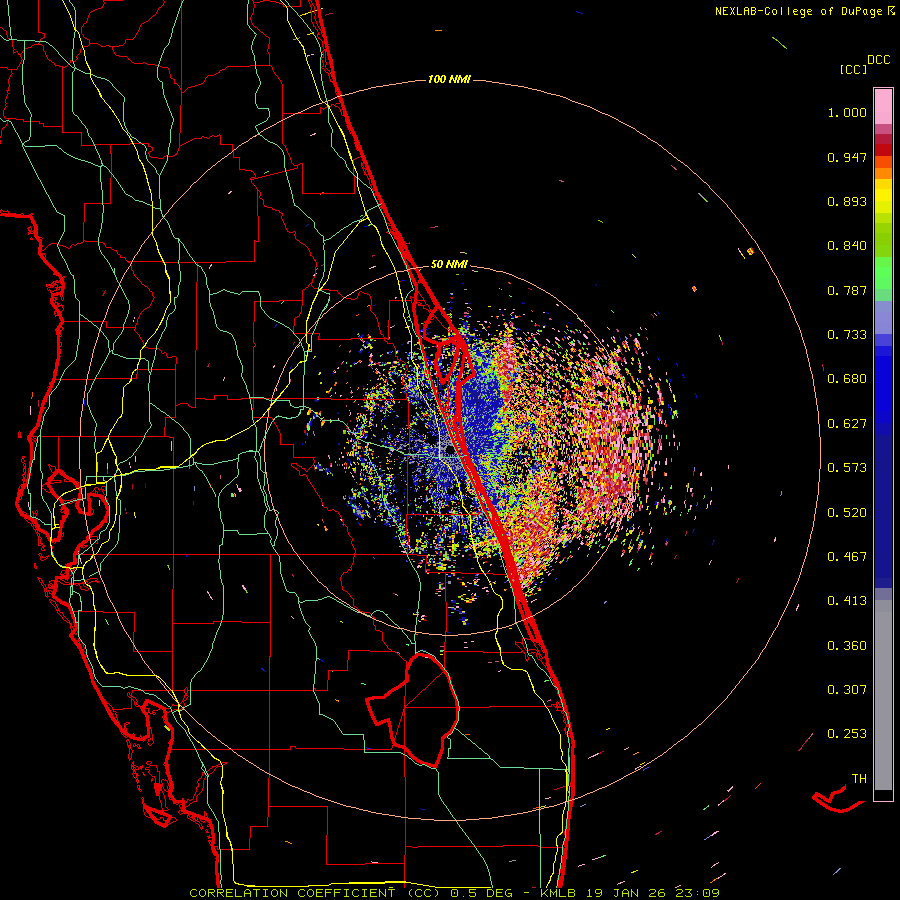Pick the bright green swatch near 0.800
This screenshot has height=900, width=900.
pyautogui.click(x=883, y=273)
